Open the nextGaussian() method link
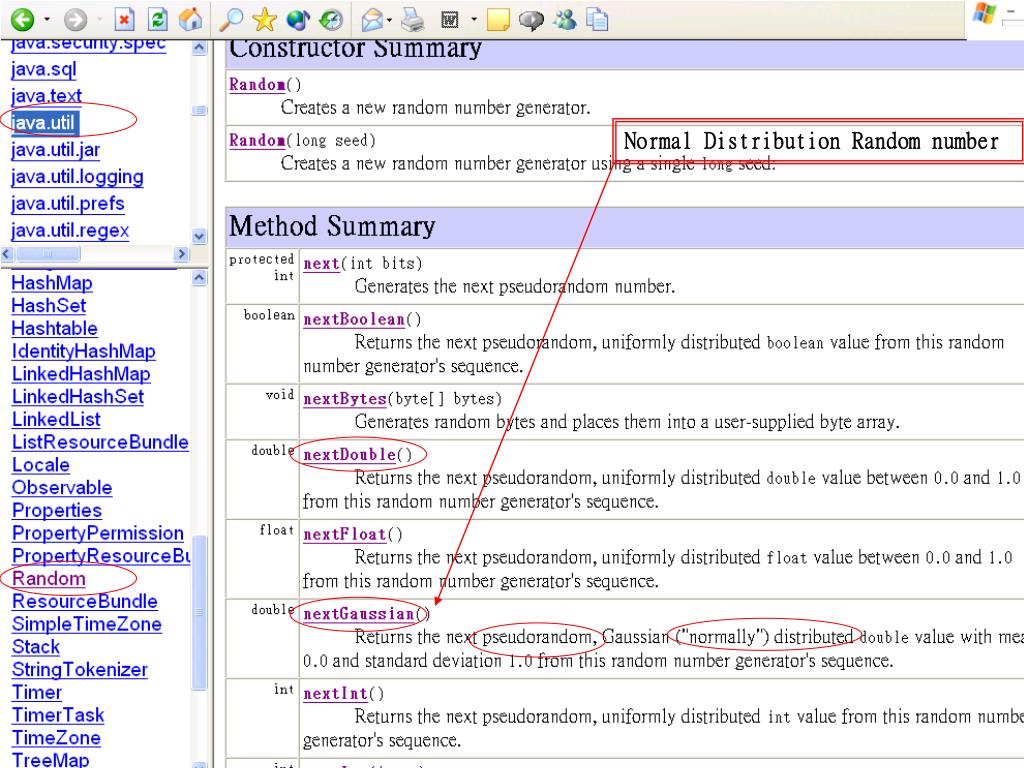The image size is (1024, 768). pyautogui.click(x=359, y=615)
